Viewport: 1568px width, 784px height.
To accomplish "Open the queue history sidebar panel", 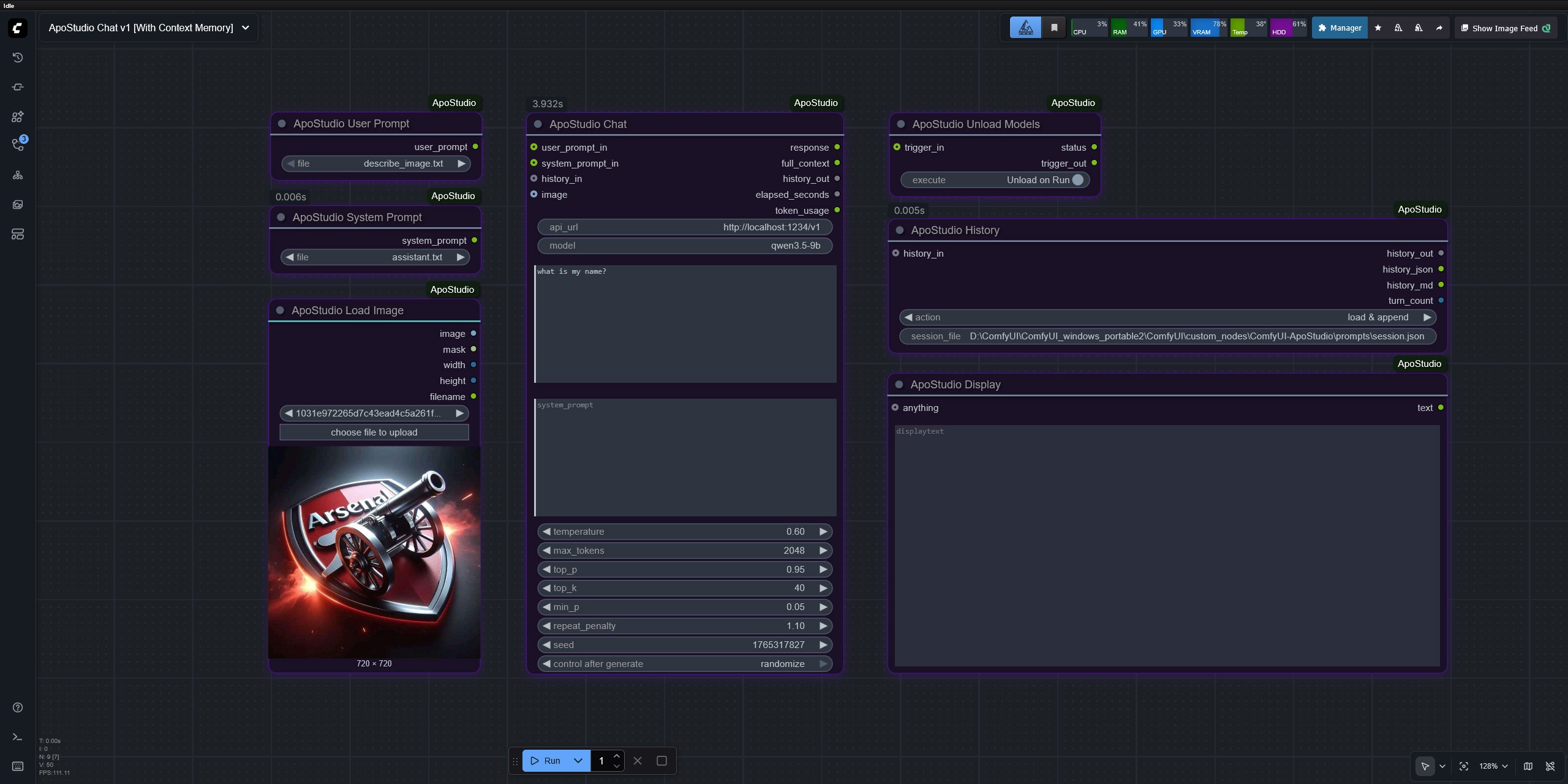I will point(18,58).
